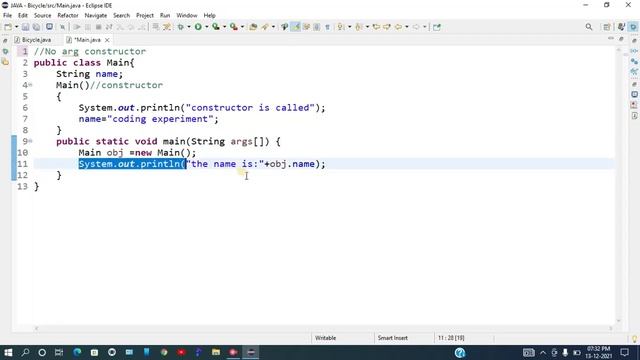Click the Save All icon
This screenshot has width=640, height=360.
coord(36,27)
